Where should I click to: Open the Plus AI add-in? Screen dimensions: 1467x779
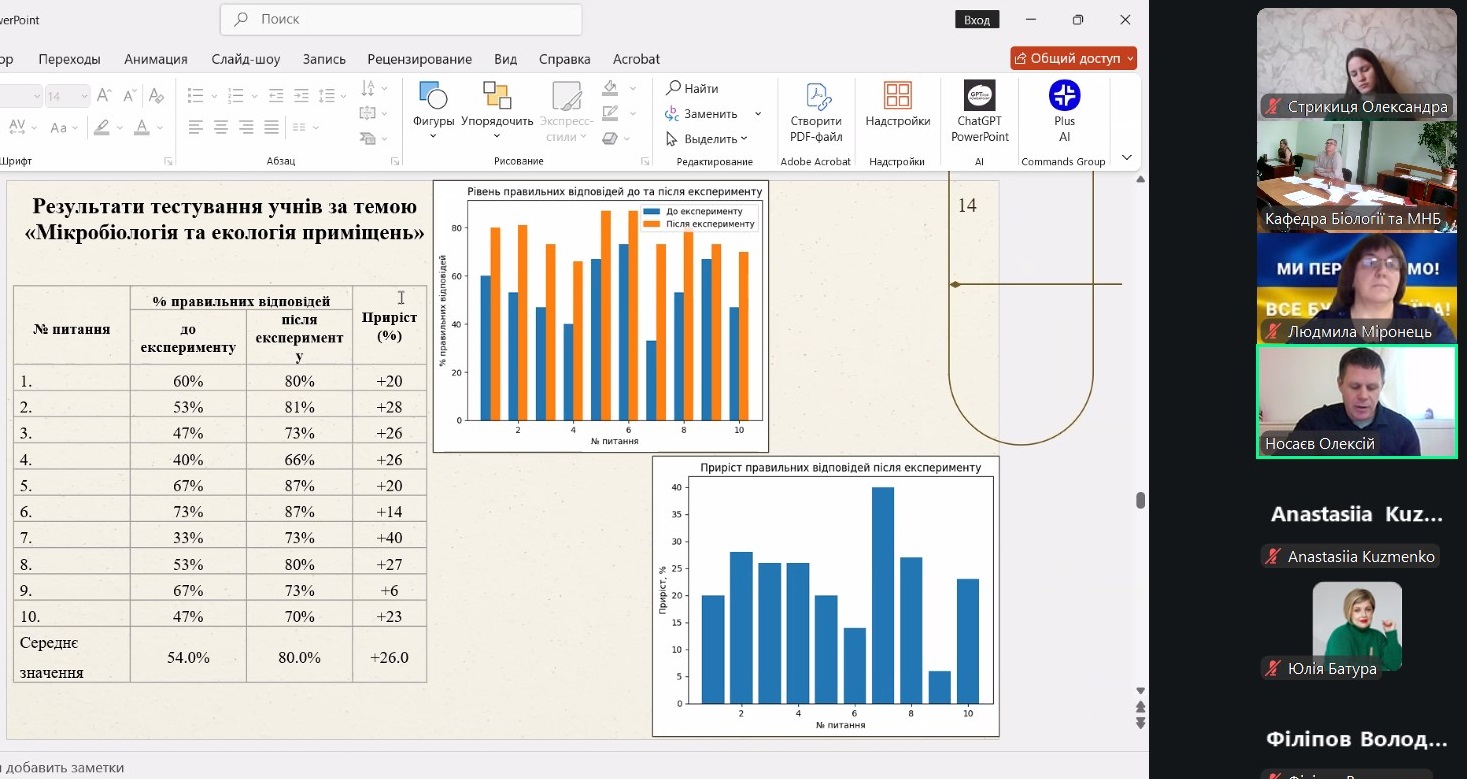[x=1064, y=97]
